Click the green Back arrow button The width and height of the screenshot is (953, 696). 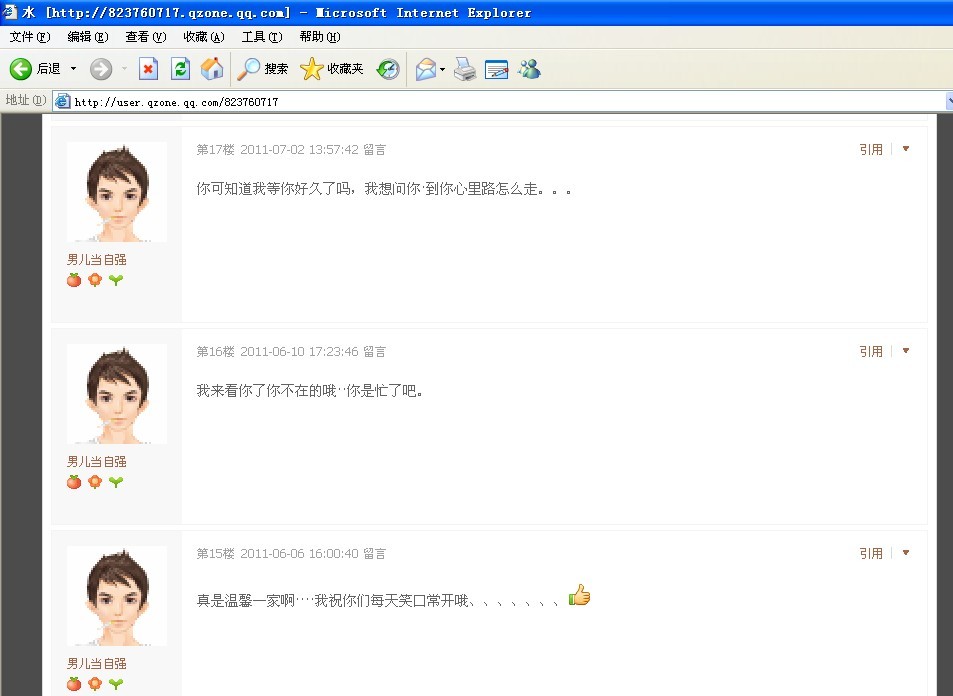tap(21, 69)
